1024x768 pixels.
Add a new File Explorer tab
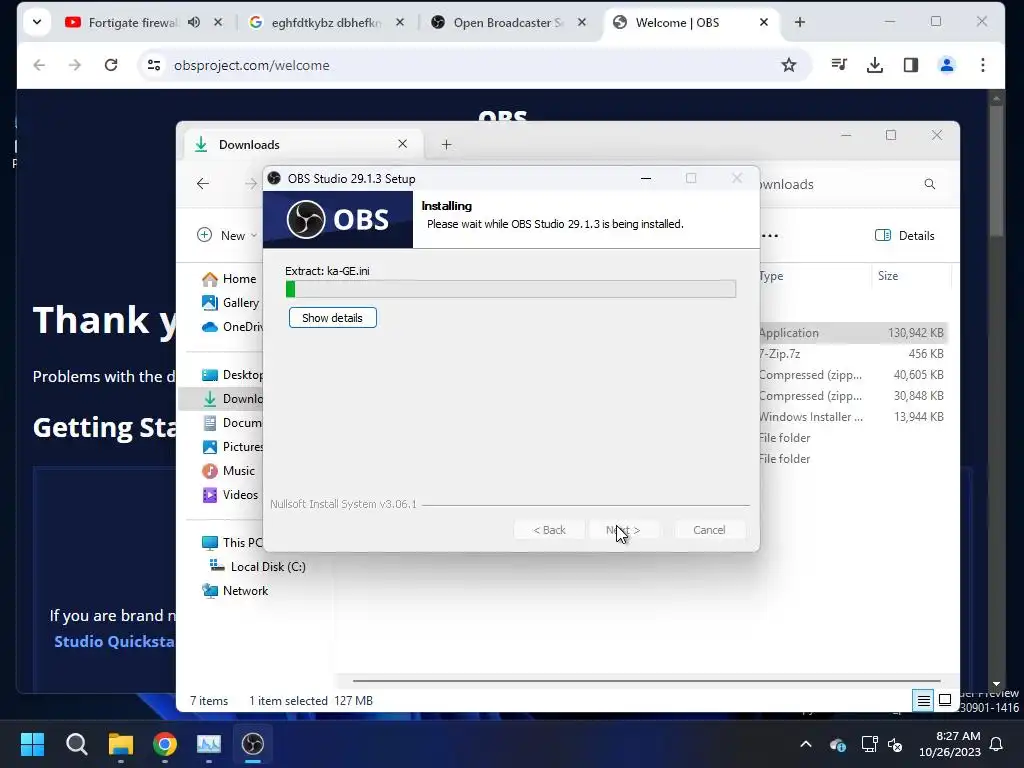[447, 145]
